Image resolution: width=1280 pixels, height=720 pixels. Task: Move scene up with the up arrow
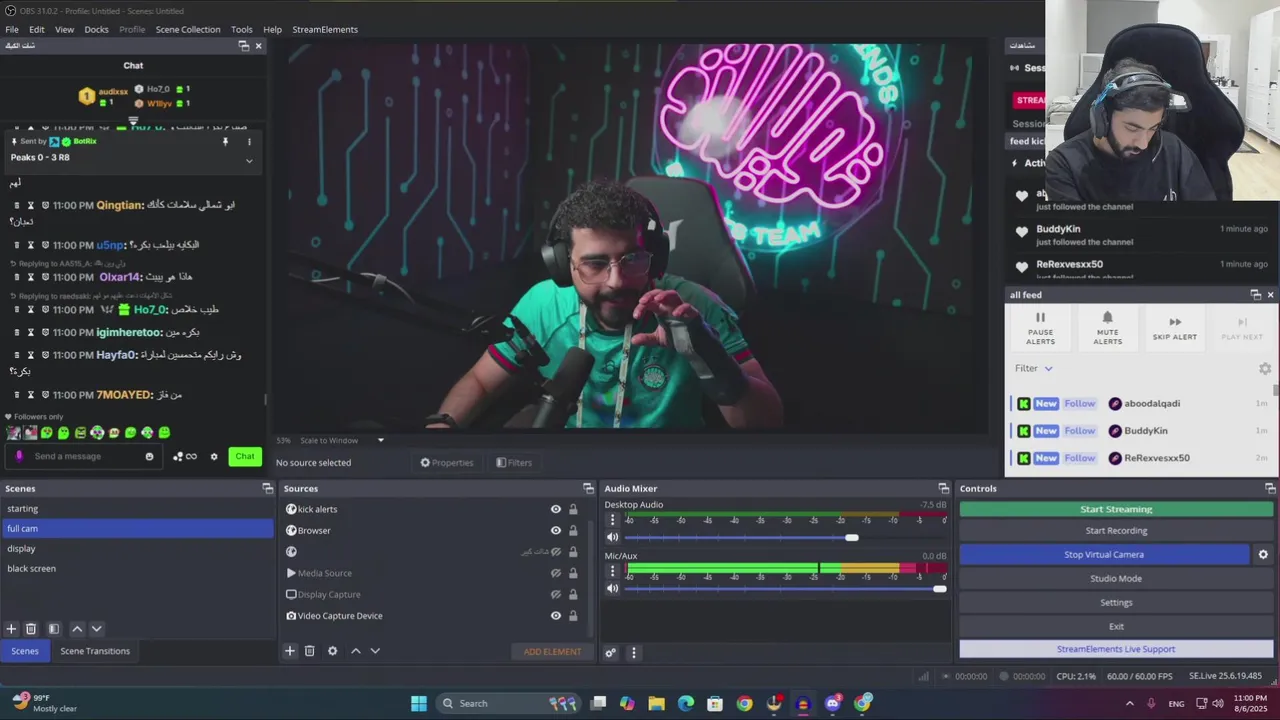77,629
